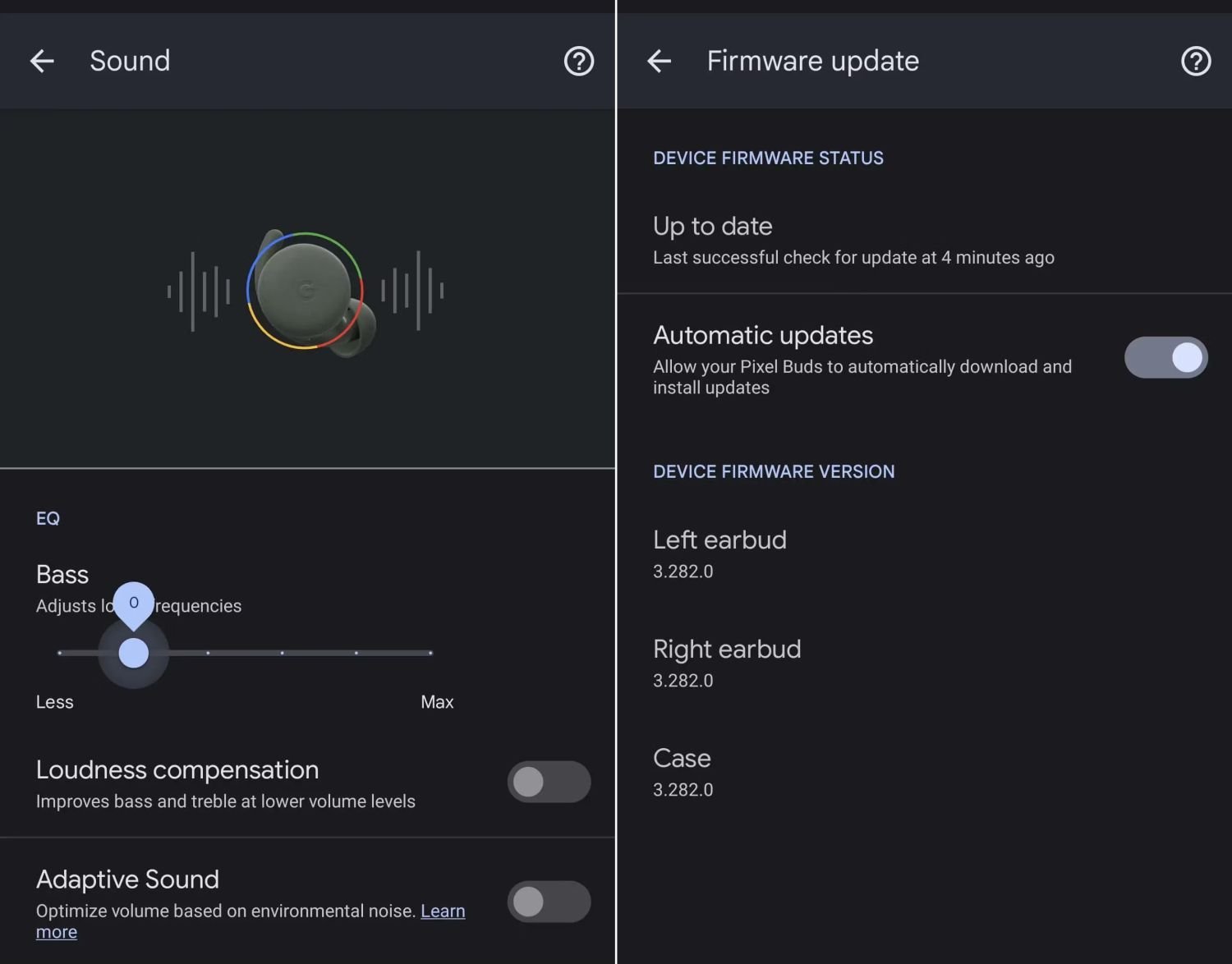Click the Bass slider handle

(133, 654)
